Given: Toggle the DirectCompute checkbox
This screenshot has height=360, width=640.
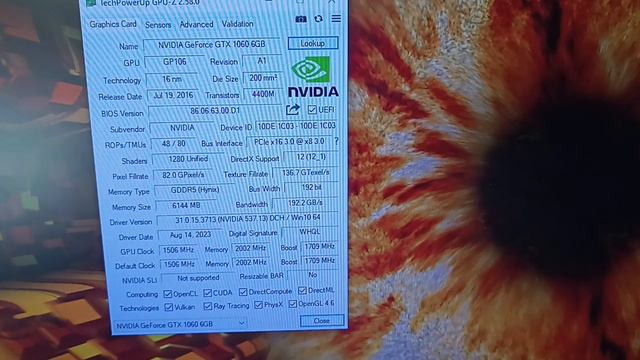Looking at the screenshot, I should coord(243,292).
